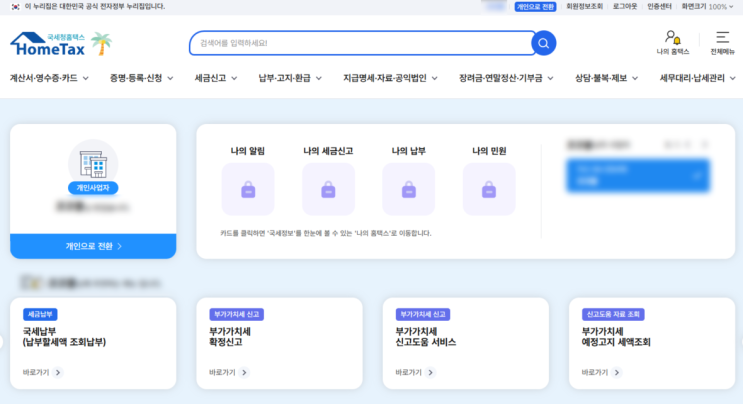
Task: Click the lock card under 나의 납부
Action: click(408, 189)
